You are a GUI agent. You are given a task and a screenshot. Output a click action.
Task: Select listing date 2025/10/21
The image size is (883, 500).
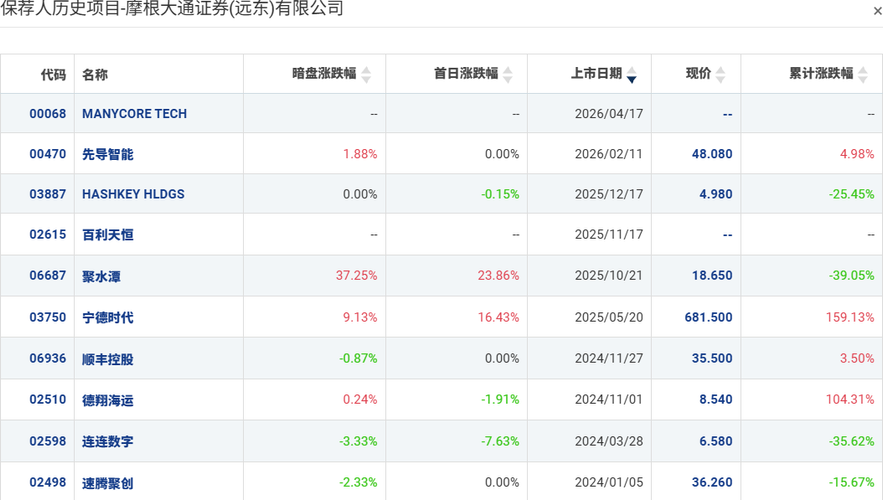pyautogui.click(x=609, y=275)
